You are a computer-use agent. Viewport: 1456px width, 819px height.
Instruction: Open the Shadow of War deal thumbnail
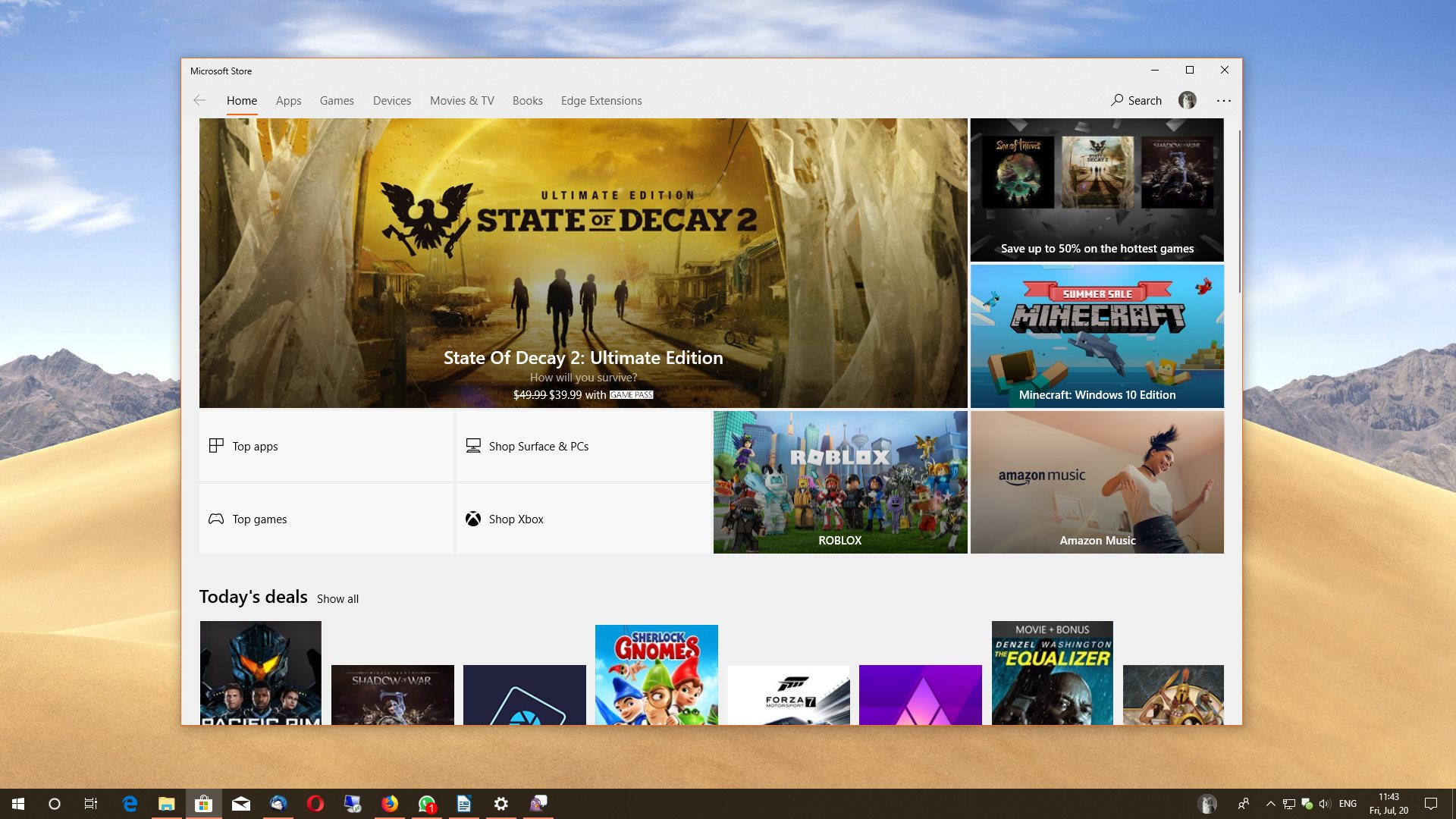point(393,695)
